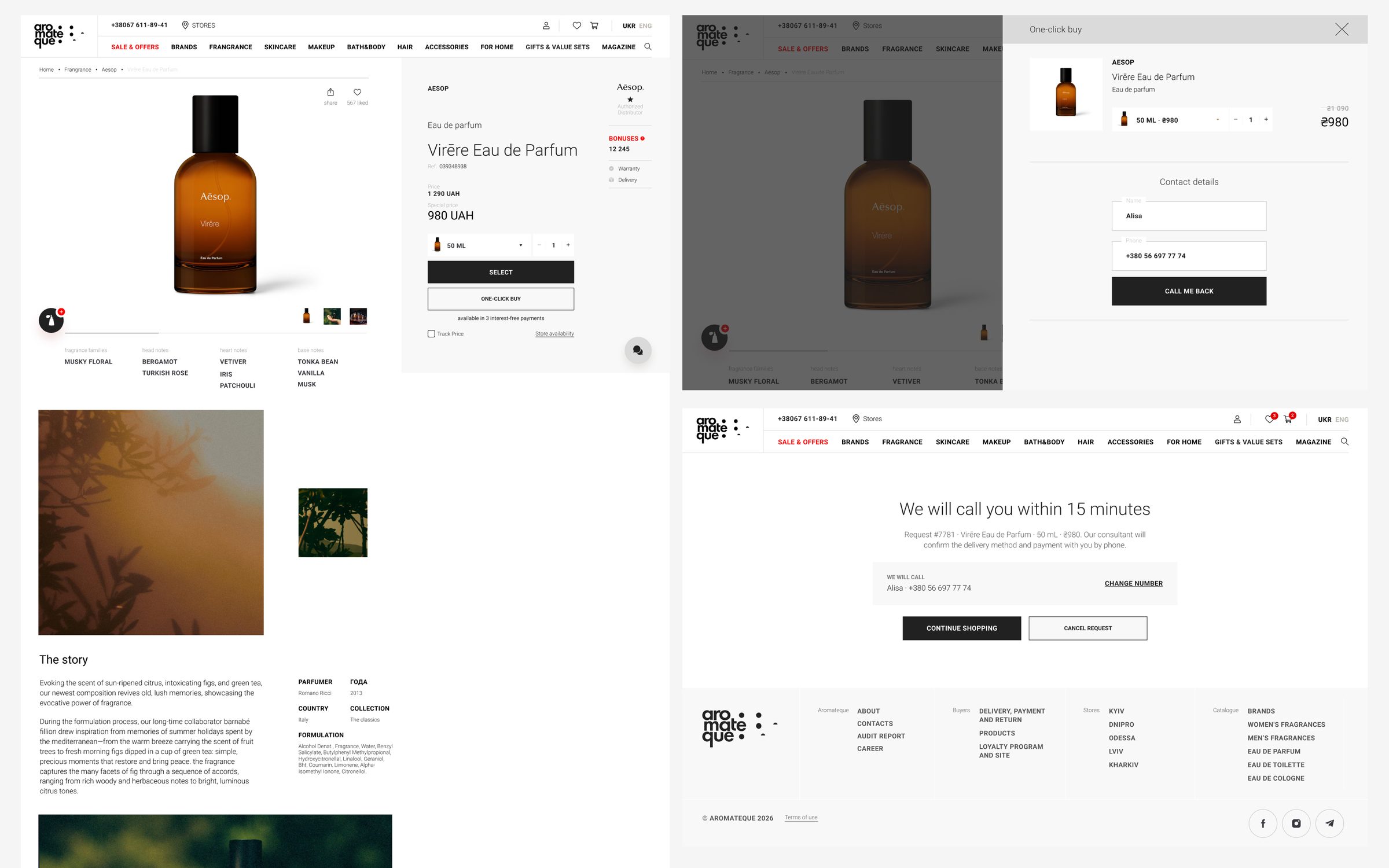Image resolution: width=1389 pixels, height=868 pixels.
Task: Open the Store availability link
Action: coord(554,334)
